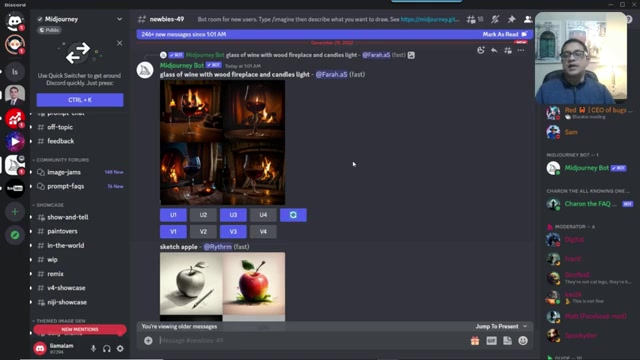Viewport: 640px width, 360px height.
Task: Open the emoji picker
Action: click(x=523, y=340)
